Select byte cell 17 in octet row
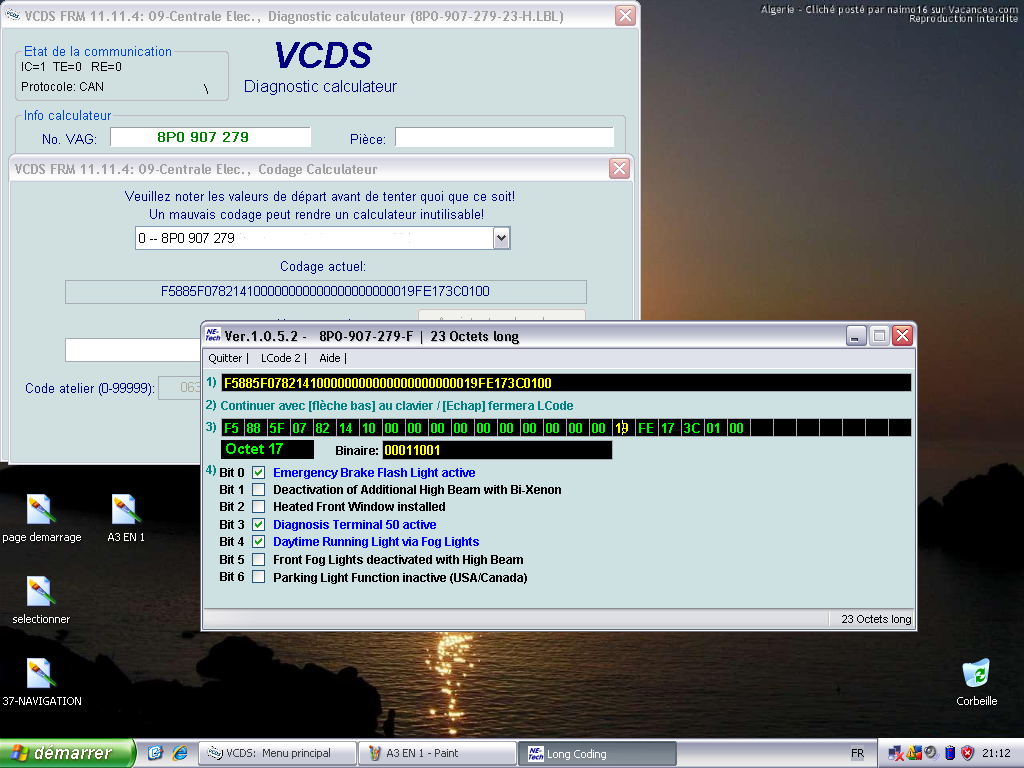This screenshot has width=1024, height=768. [668, 428]
